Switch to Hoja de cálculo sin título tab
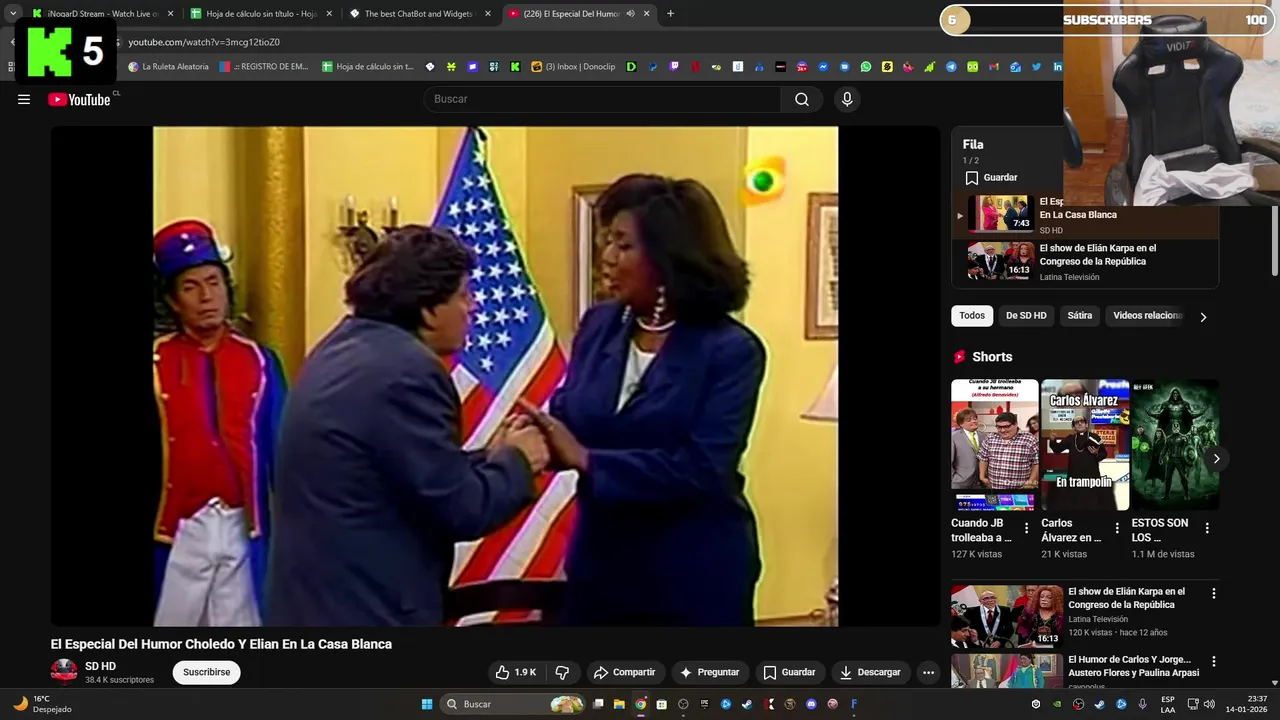Screen dimensions: 1280x720 pos(260,14)
